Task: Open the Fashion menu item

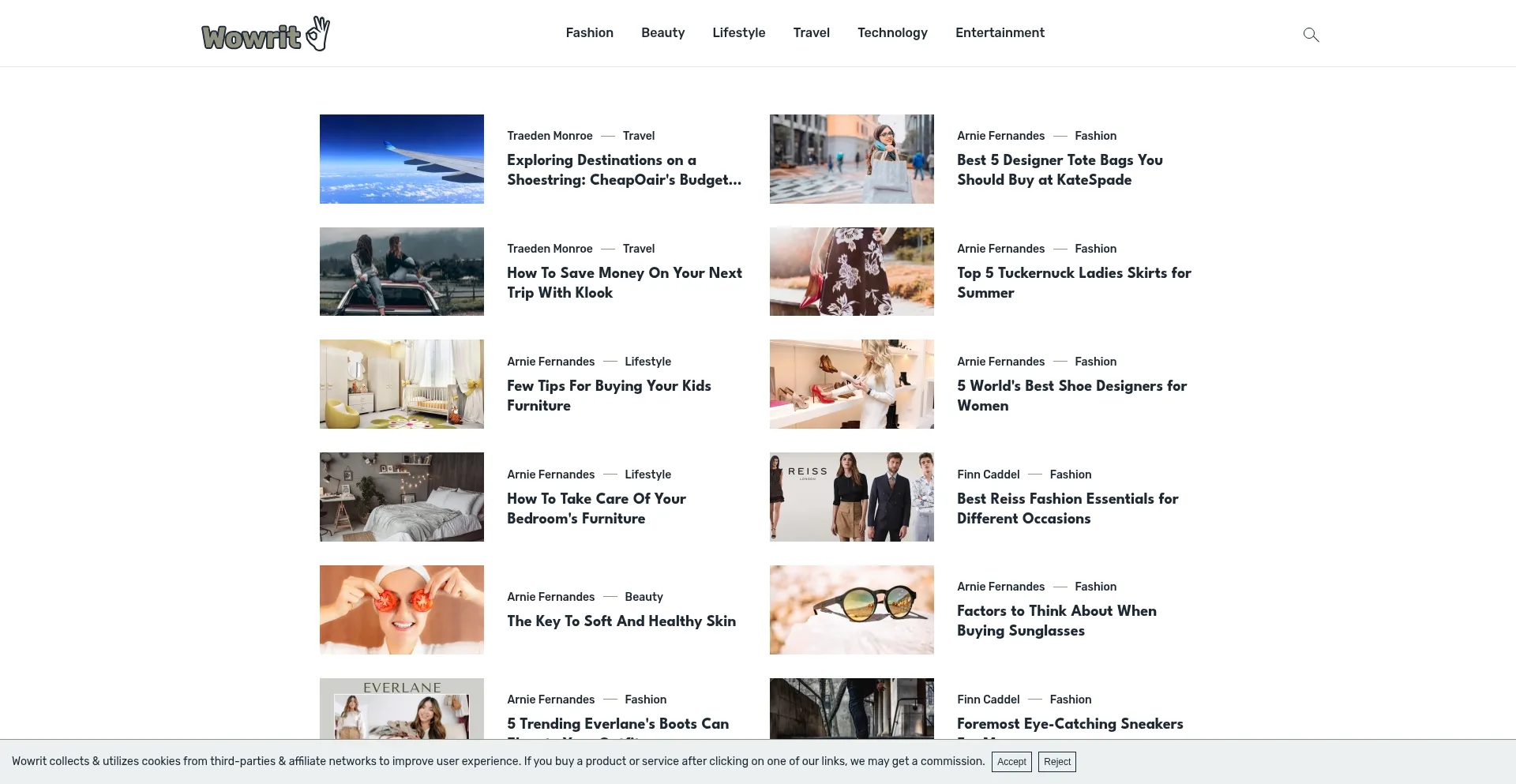Action: coord(589,32)
